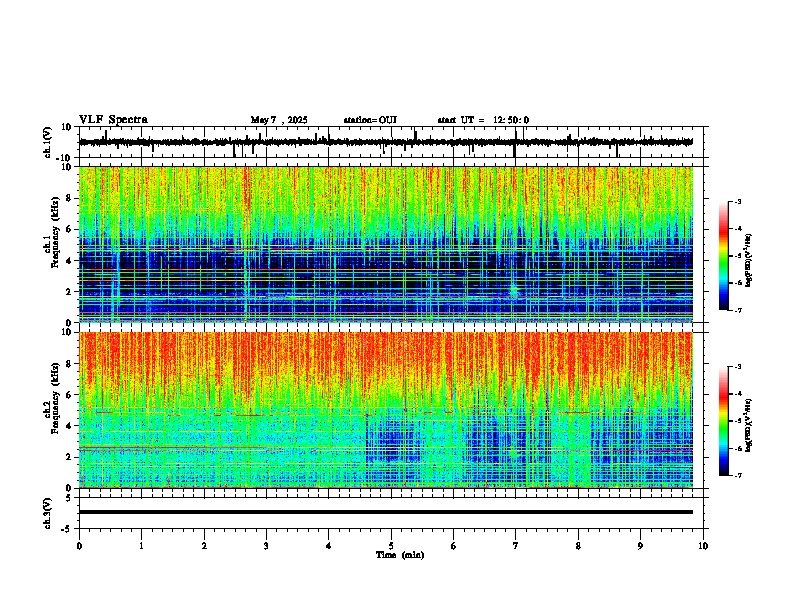Click the "5" tick on the ch.3(V) axis
This screenshot has width=792, height=612.
tap(70, 497)
